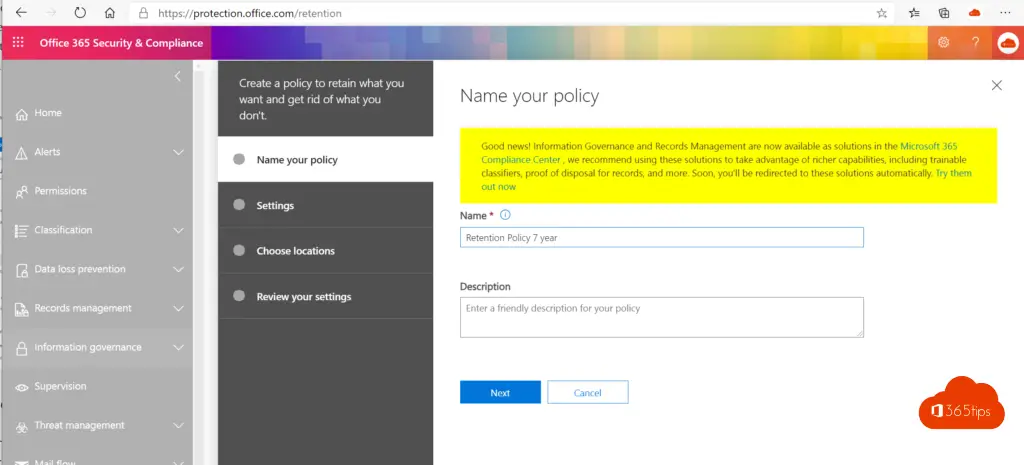Collapse the left navigation pane arrow

178,76
